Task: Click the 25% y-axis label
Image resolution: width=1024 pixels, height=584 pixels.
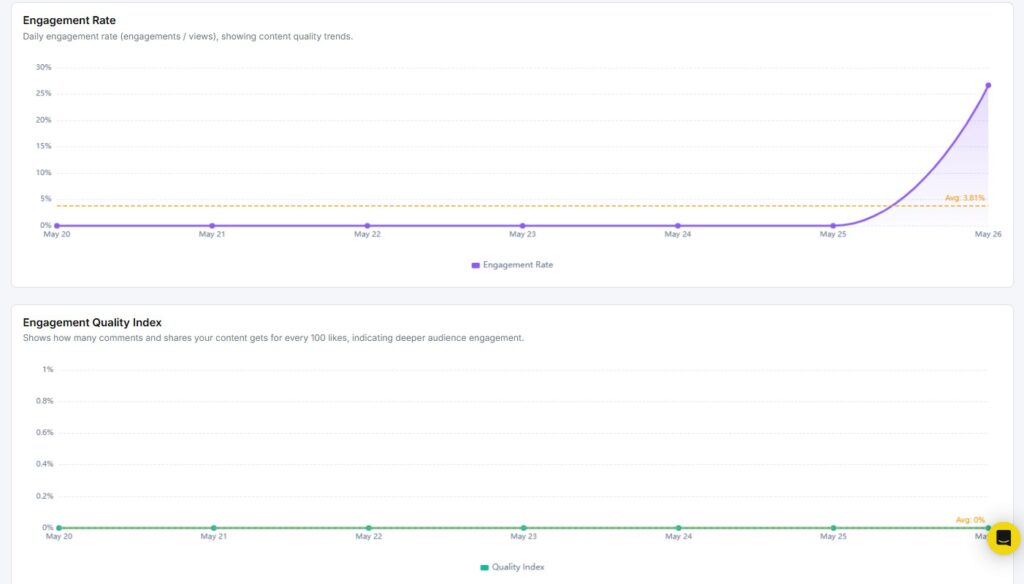Action: coord(43,93)
